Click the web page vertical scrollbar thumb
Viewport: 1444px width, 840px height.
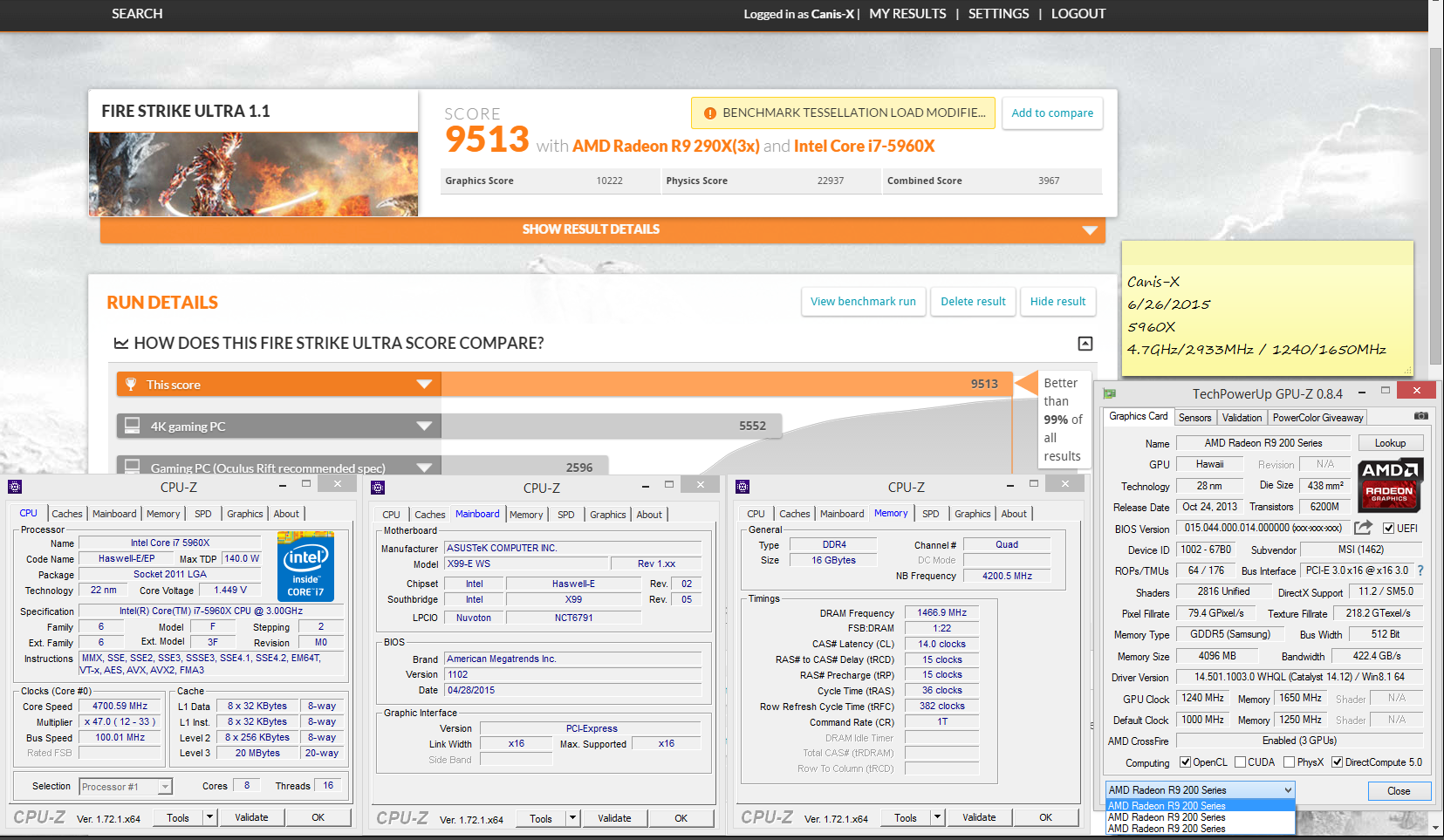(1436, 205)
